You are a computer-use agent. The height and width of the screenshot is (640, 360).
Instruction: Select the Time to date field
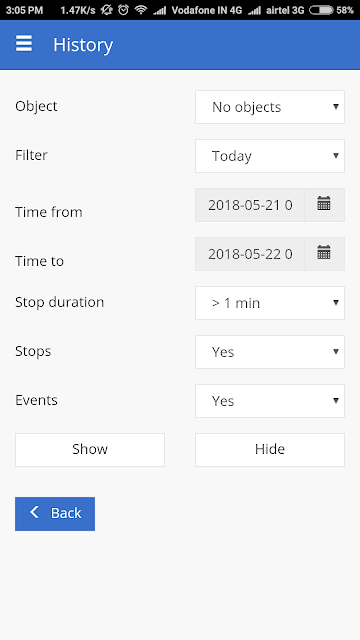[250, 254]
